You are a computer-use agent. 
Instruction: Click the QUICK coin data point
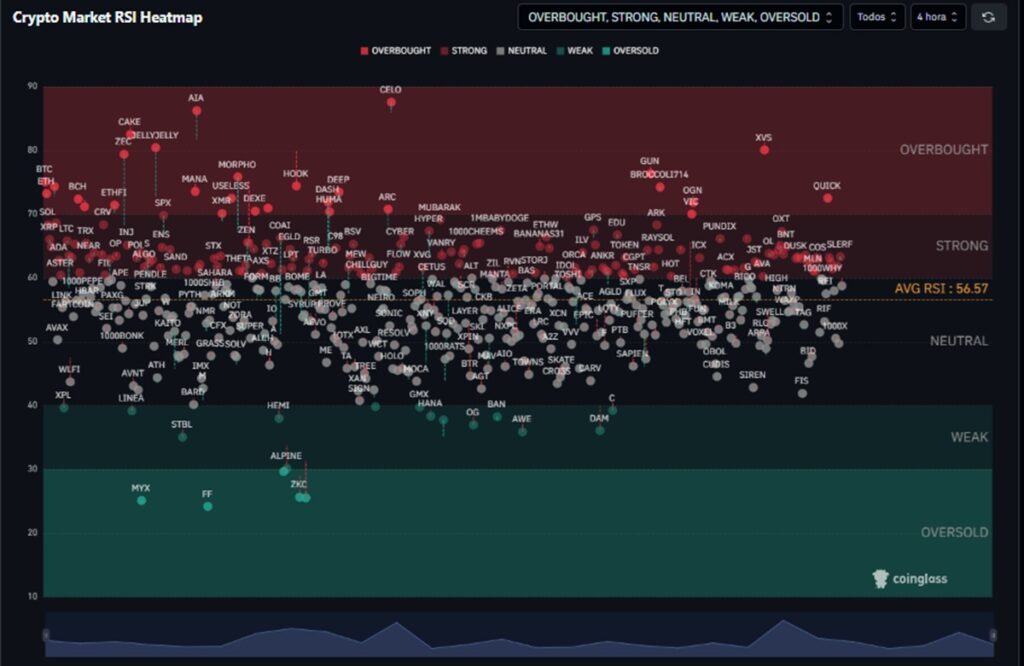pyautogui.click(x=827, y=198)
